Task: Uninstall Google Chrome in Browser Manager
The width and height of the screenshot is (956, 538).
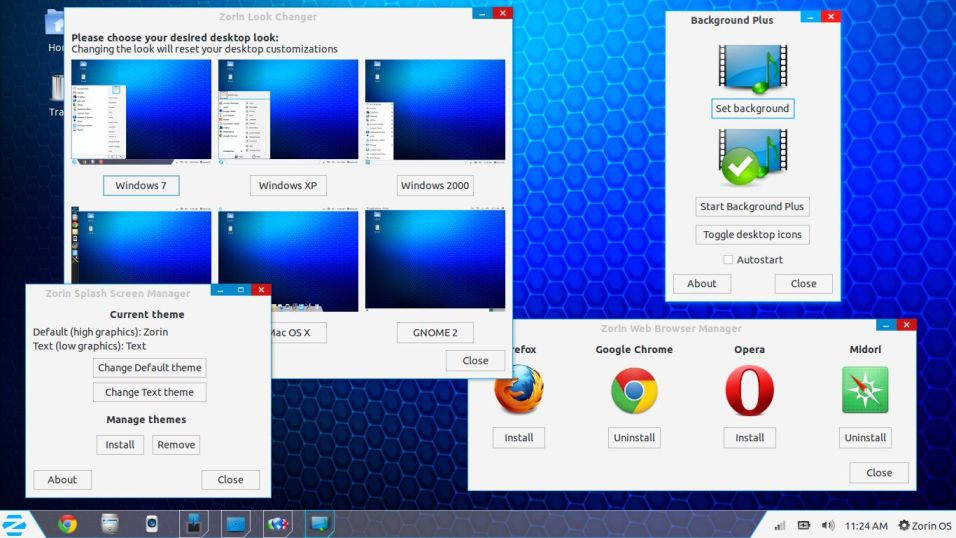Action: pos(634,437)
